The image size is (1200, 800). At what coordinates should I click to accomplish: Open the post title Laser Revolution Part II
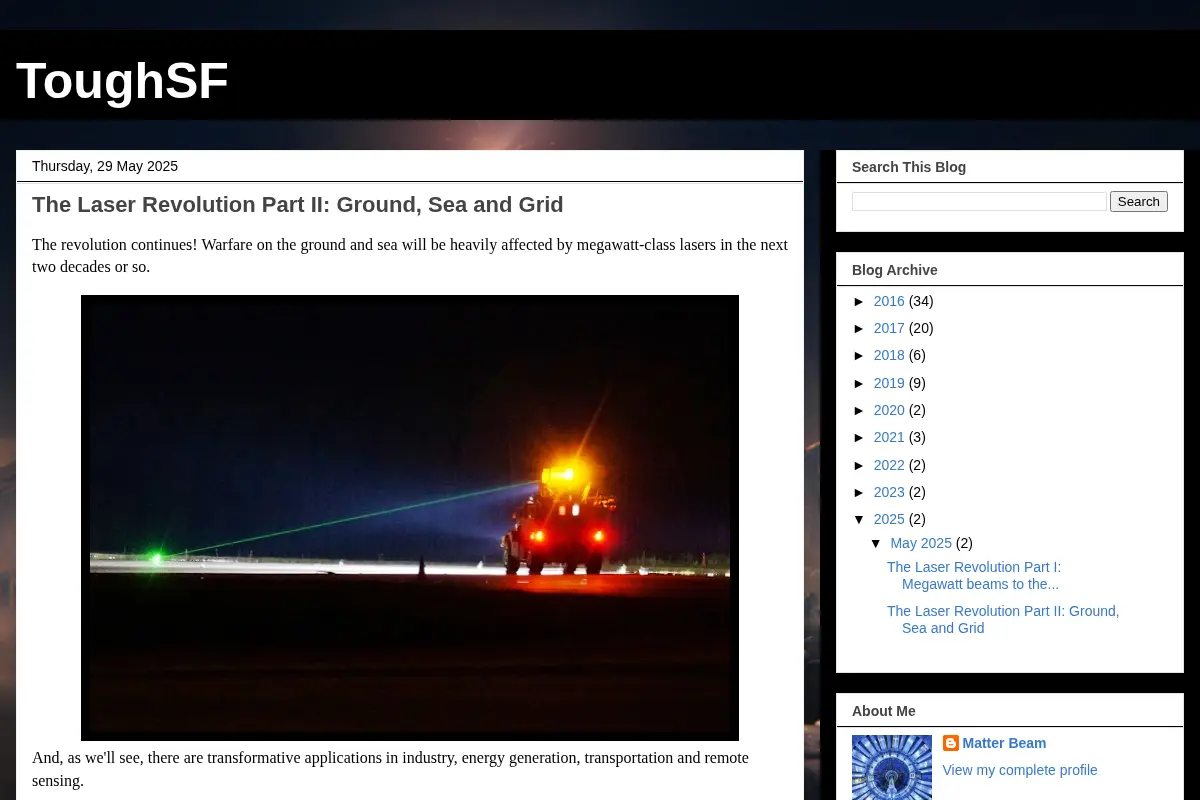298,205
